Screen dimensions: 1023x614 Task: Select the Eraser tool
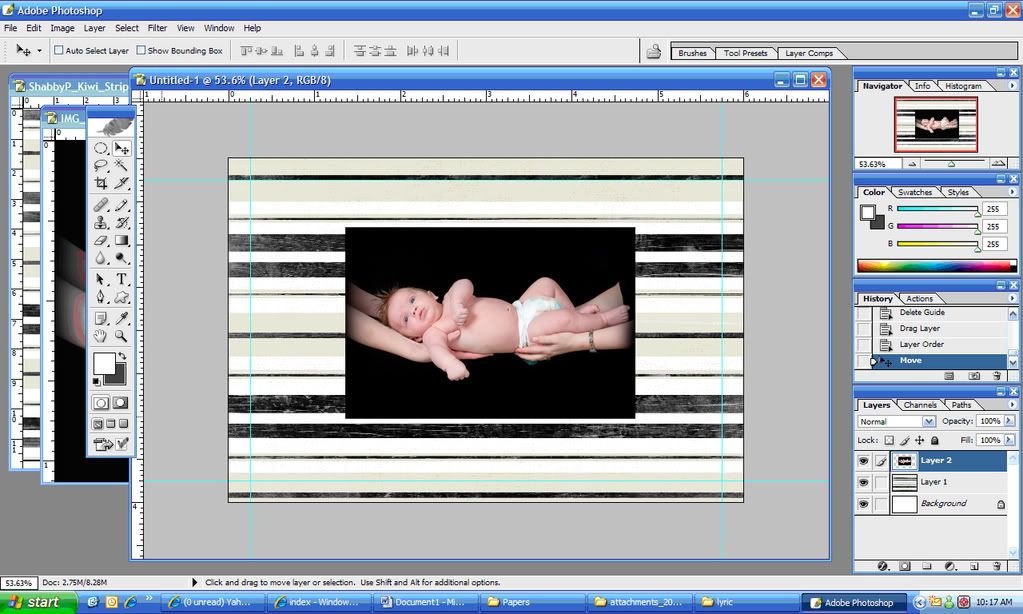[x=101, y=241]
